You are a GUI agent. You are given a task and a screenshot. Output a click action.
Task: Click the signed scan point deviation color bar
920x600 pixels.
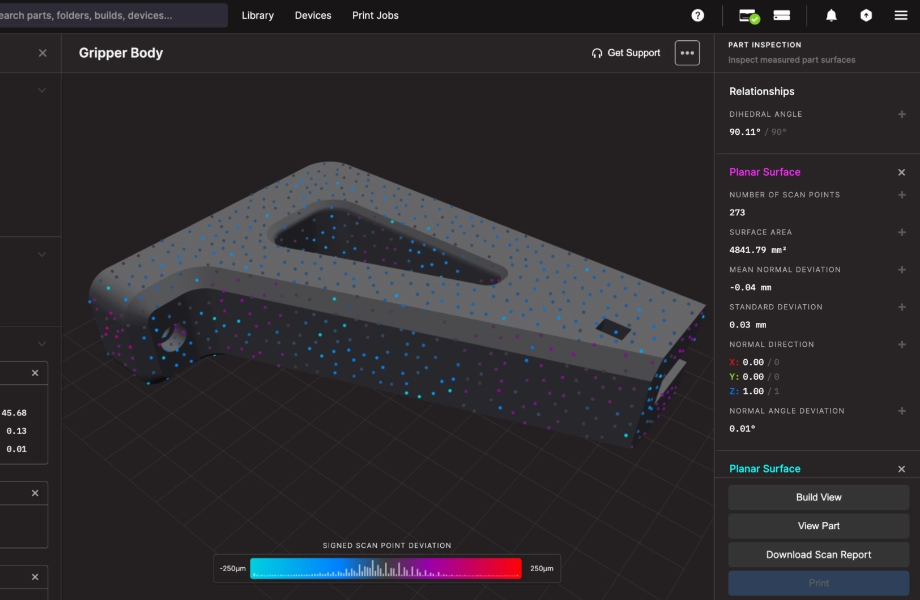coord(385,568)
